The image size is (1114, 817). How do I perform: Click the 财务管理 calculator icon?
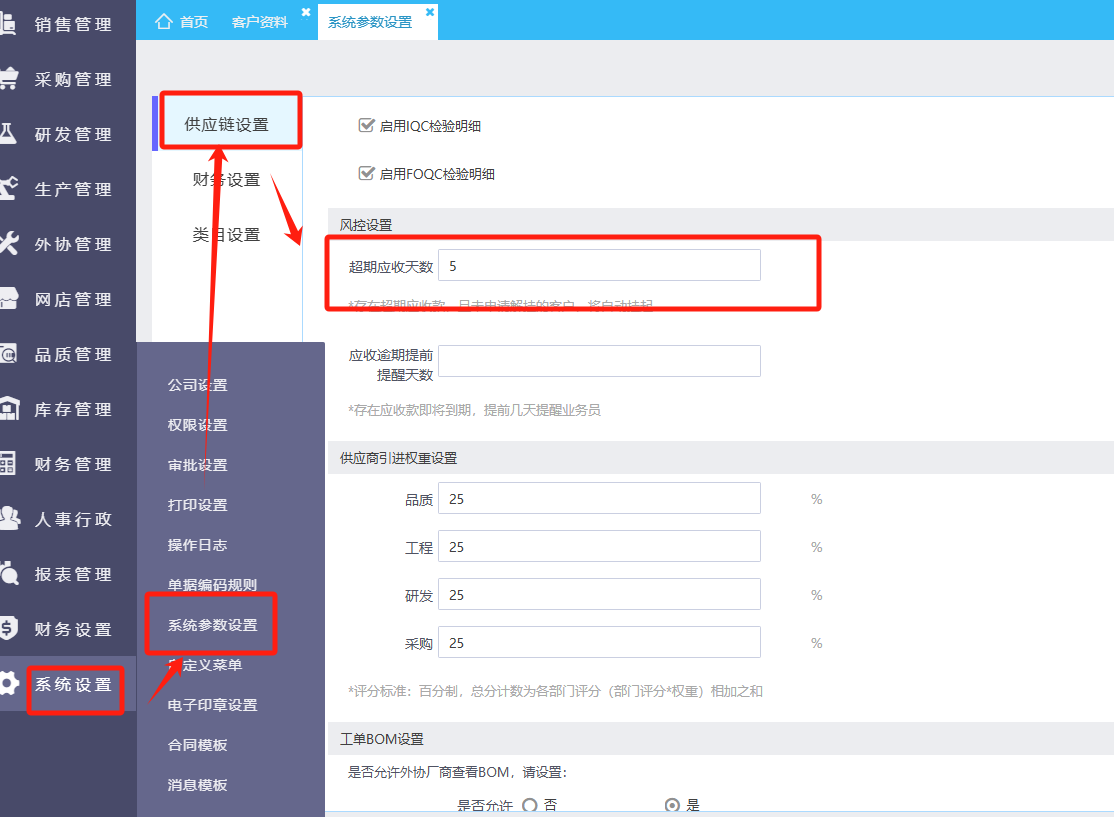(x=7, y=463)
